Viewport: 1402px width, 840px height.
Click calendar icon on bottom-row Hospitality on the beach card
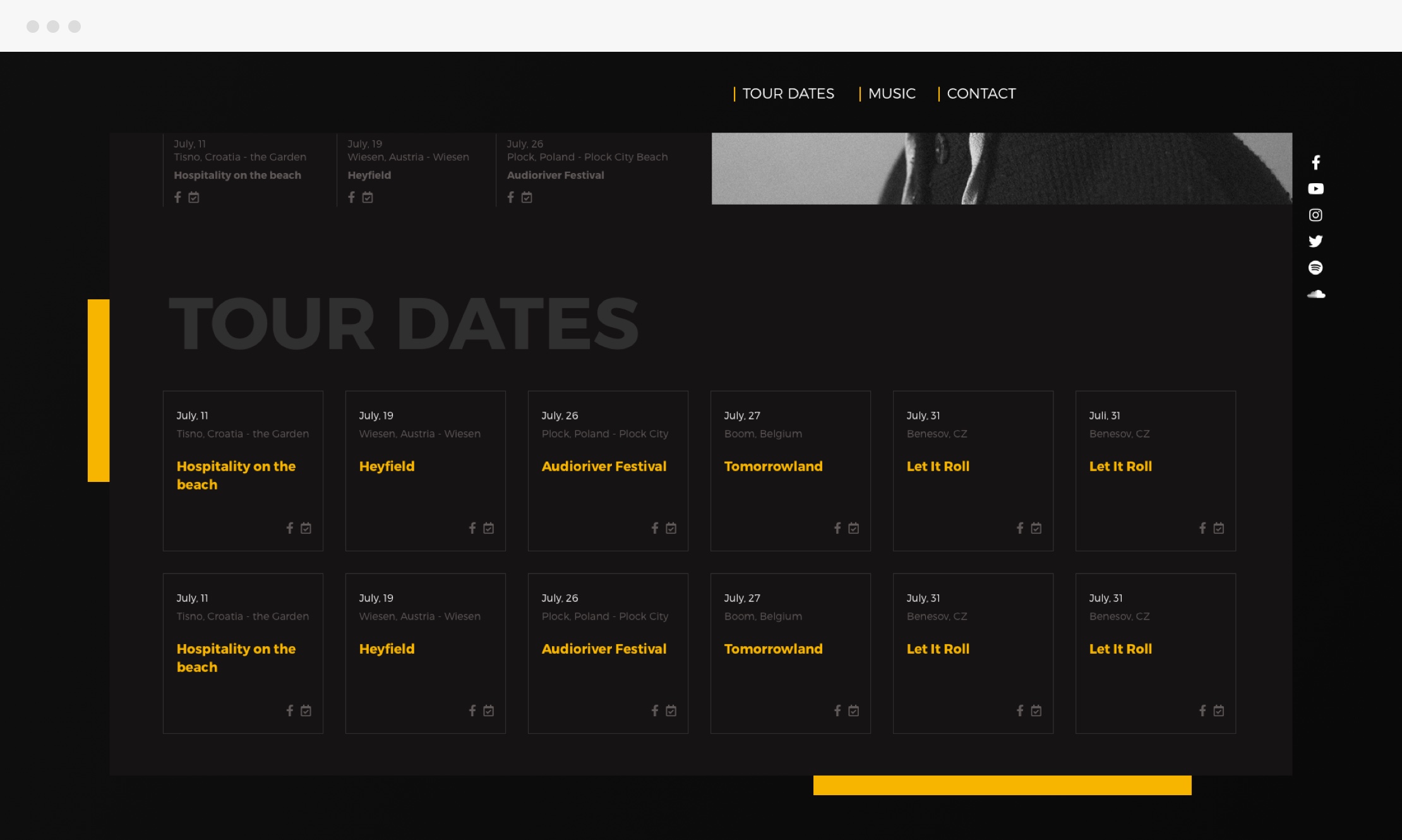[x=306, y=711]
